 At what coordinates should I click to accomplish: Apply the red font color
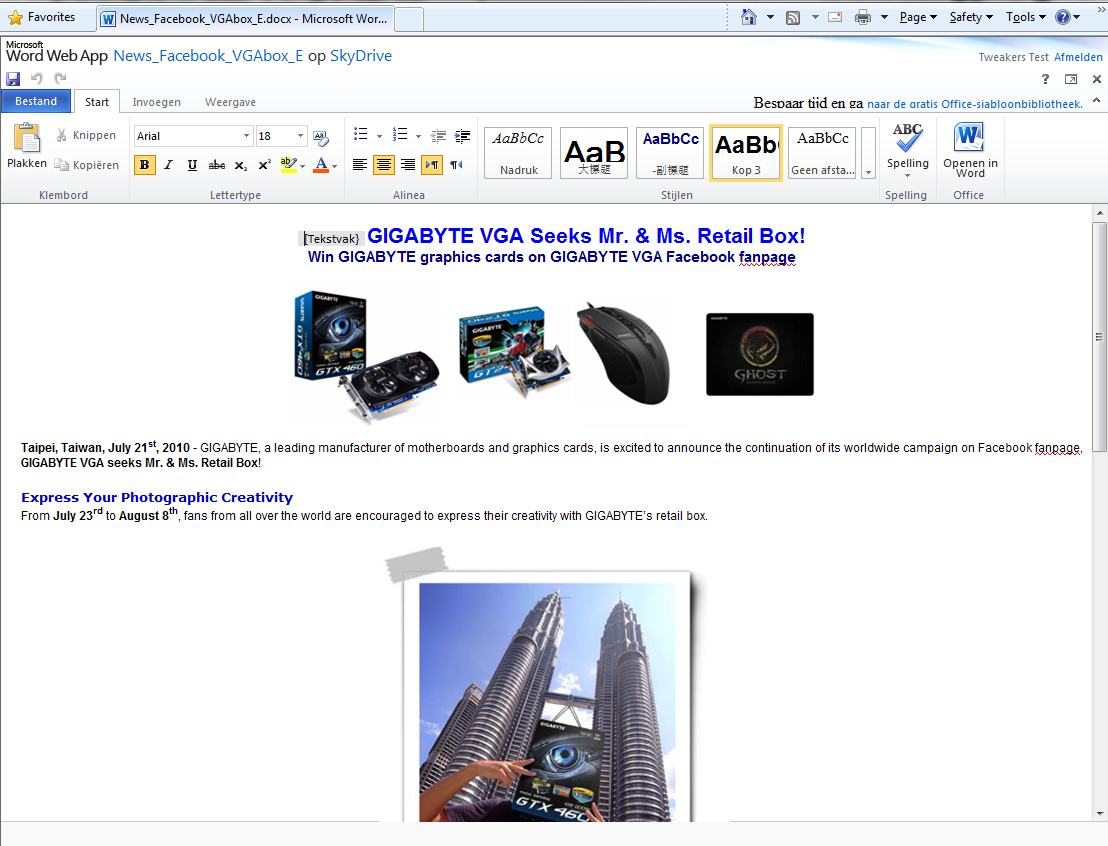[x=321, y=165]
